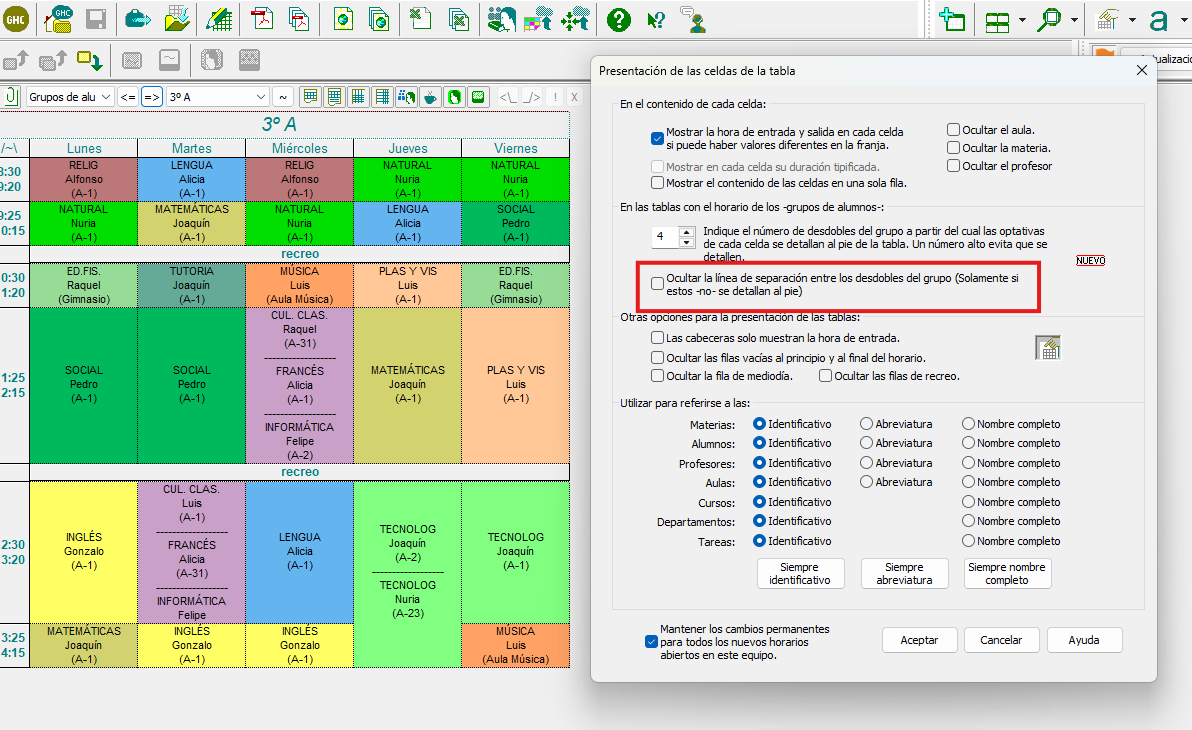The width and height of the screenshot is (1192, 730).
Task: Enable 'Ocultar el aula' checkbox
Action: [953, 129]
